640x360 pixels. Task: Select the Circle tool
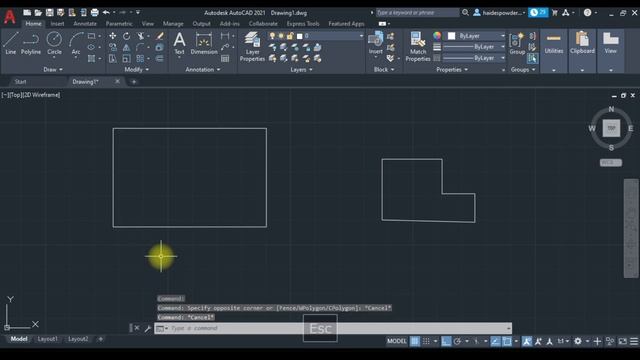pos(54,43)
